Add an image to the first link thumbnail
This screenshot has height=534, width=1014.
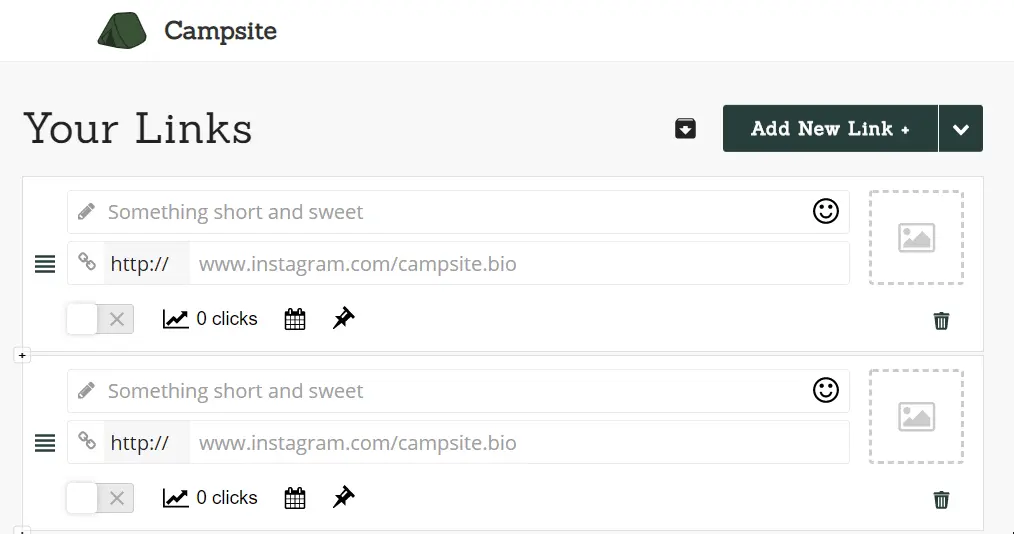[916, 237]
